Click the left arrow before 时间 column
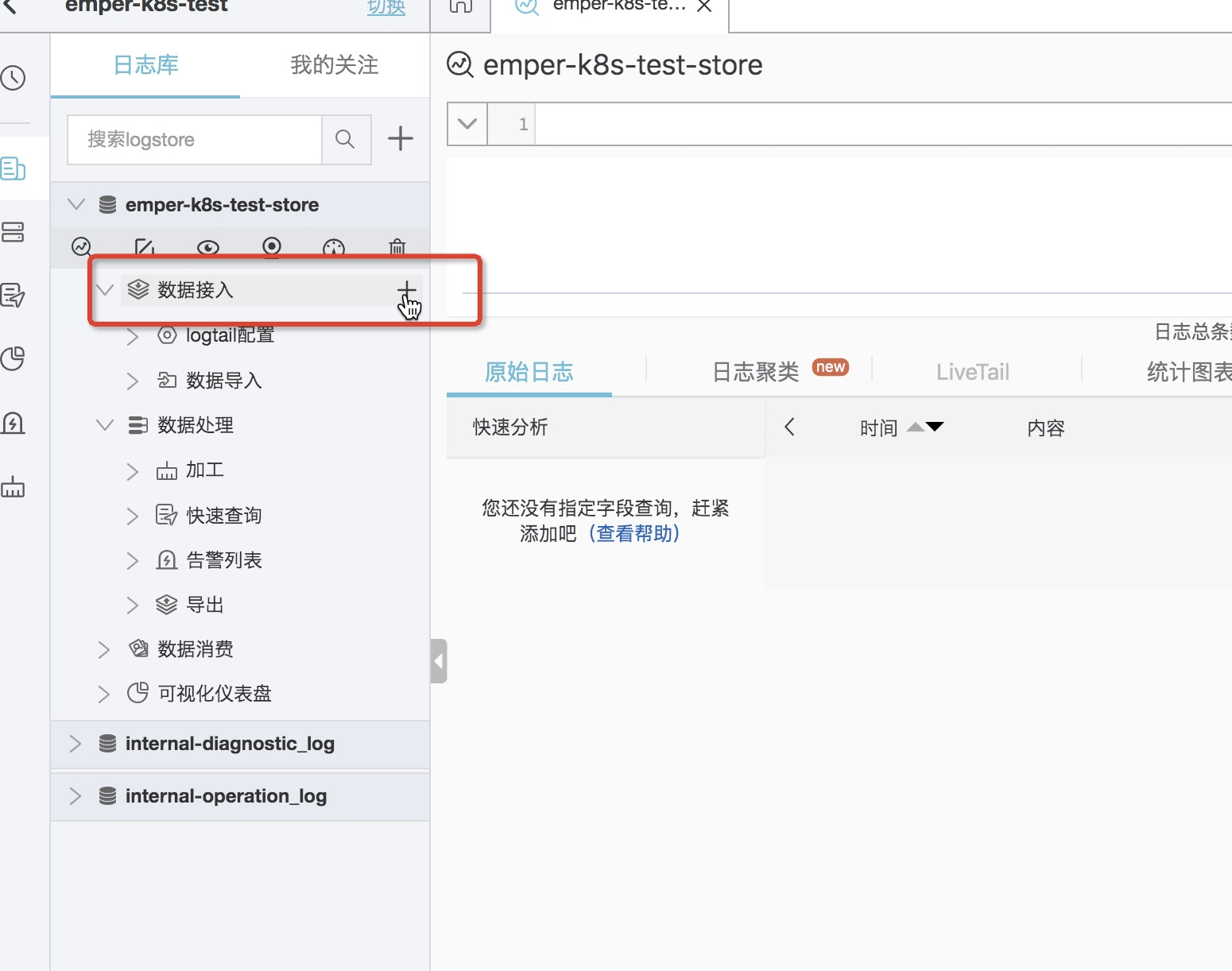The height and width of the screenshot is (971, 1232). pyautogui.click(x=789, y=427)
